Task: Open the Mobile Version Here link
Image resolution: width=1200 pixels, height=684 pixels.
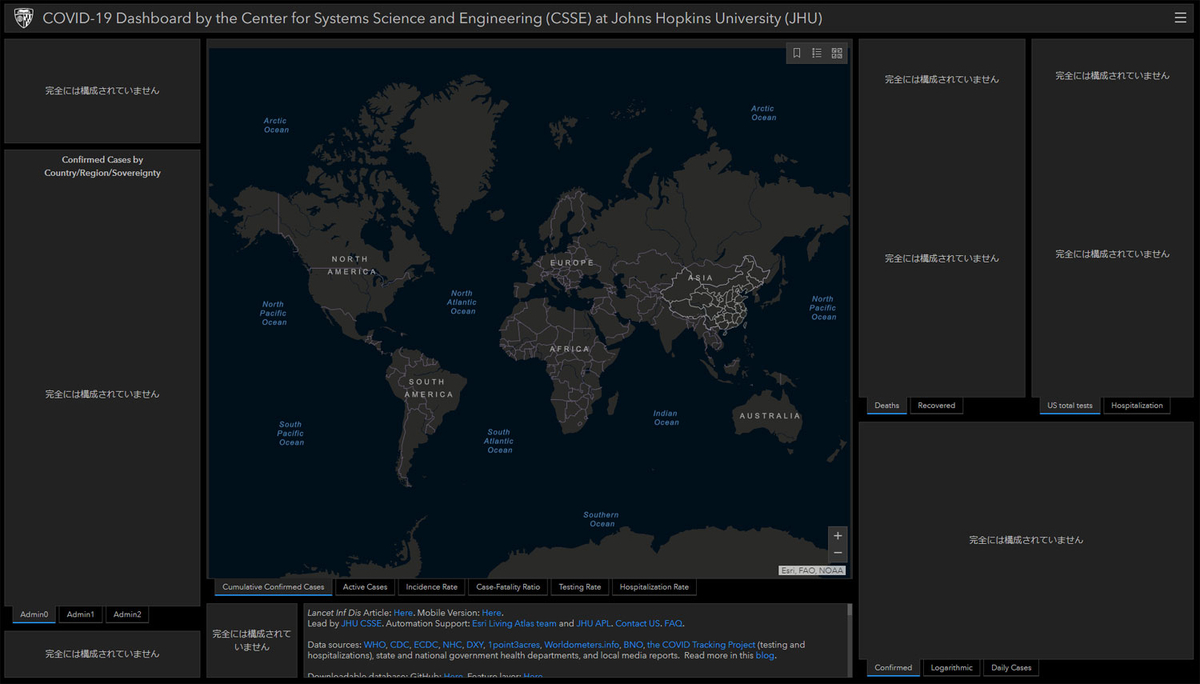Action: tap(491, 613)
